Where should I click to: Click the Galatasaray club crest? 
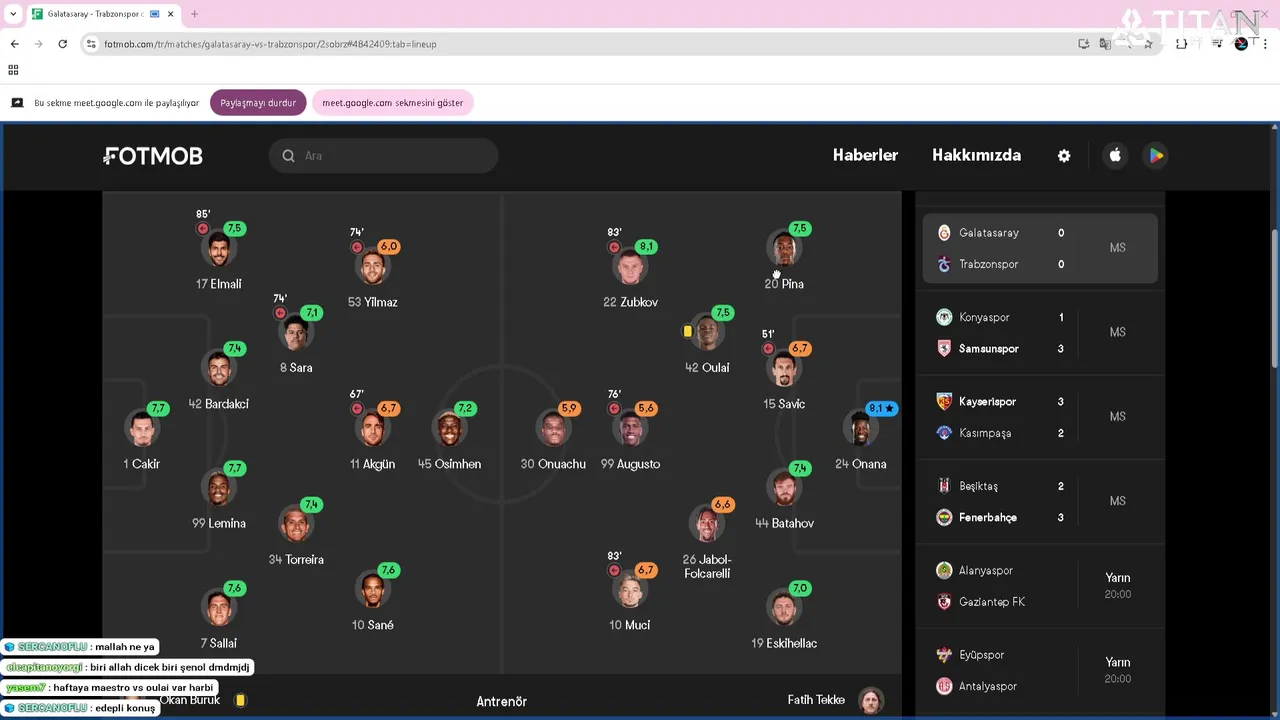coord(944,233)
